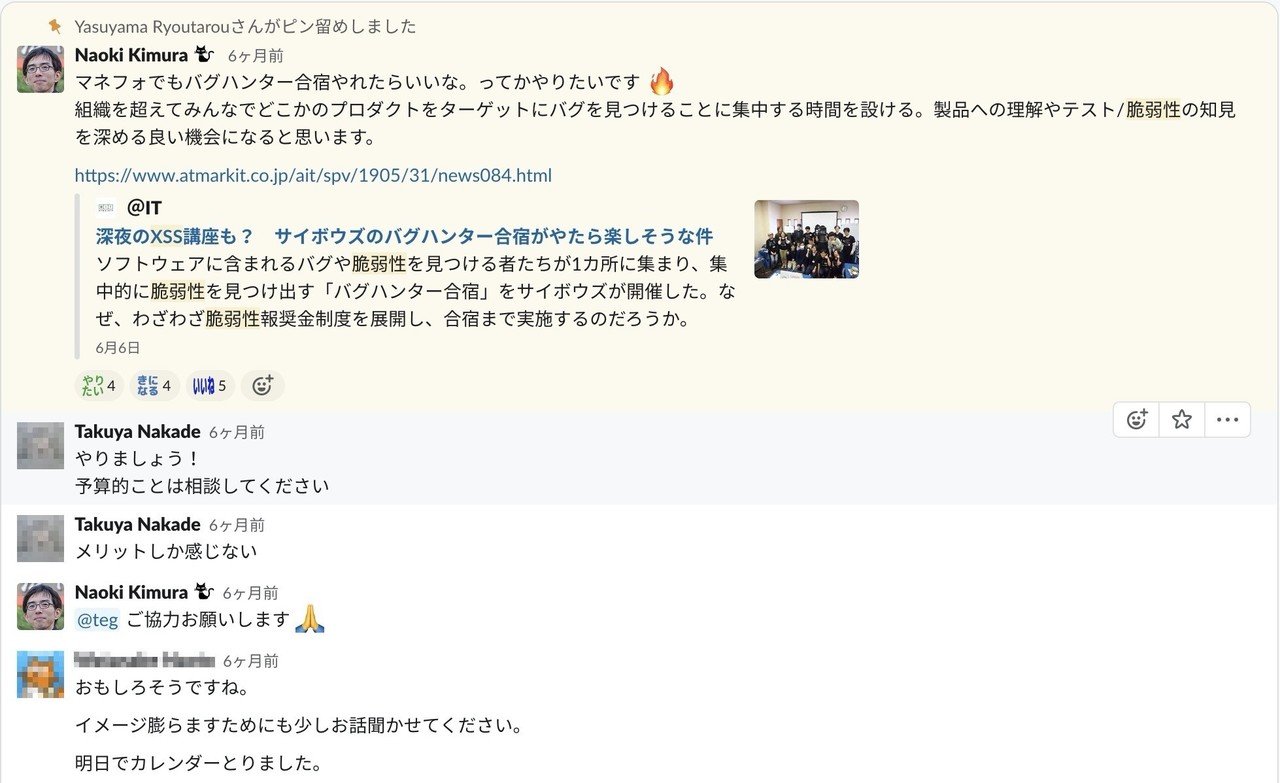This screenshot has height=783, width=1280.
Task: Click Naoki Kimura avatar on pinned message
Action: (41, 69)
